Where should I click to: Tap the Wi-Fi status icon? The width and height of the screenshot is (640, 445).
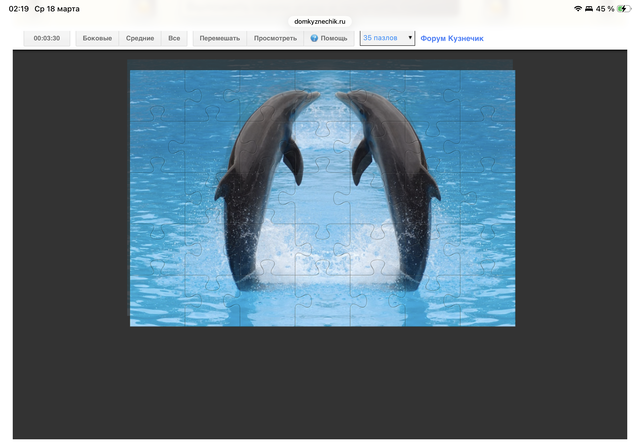(x=577, y=8)
